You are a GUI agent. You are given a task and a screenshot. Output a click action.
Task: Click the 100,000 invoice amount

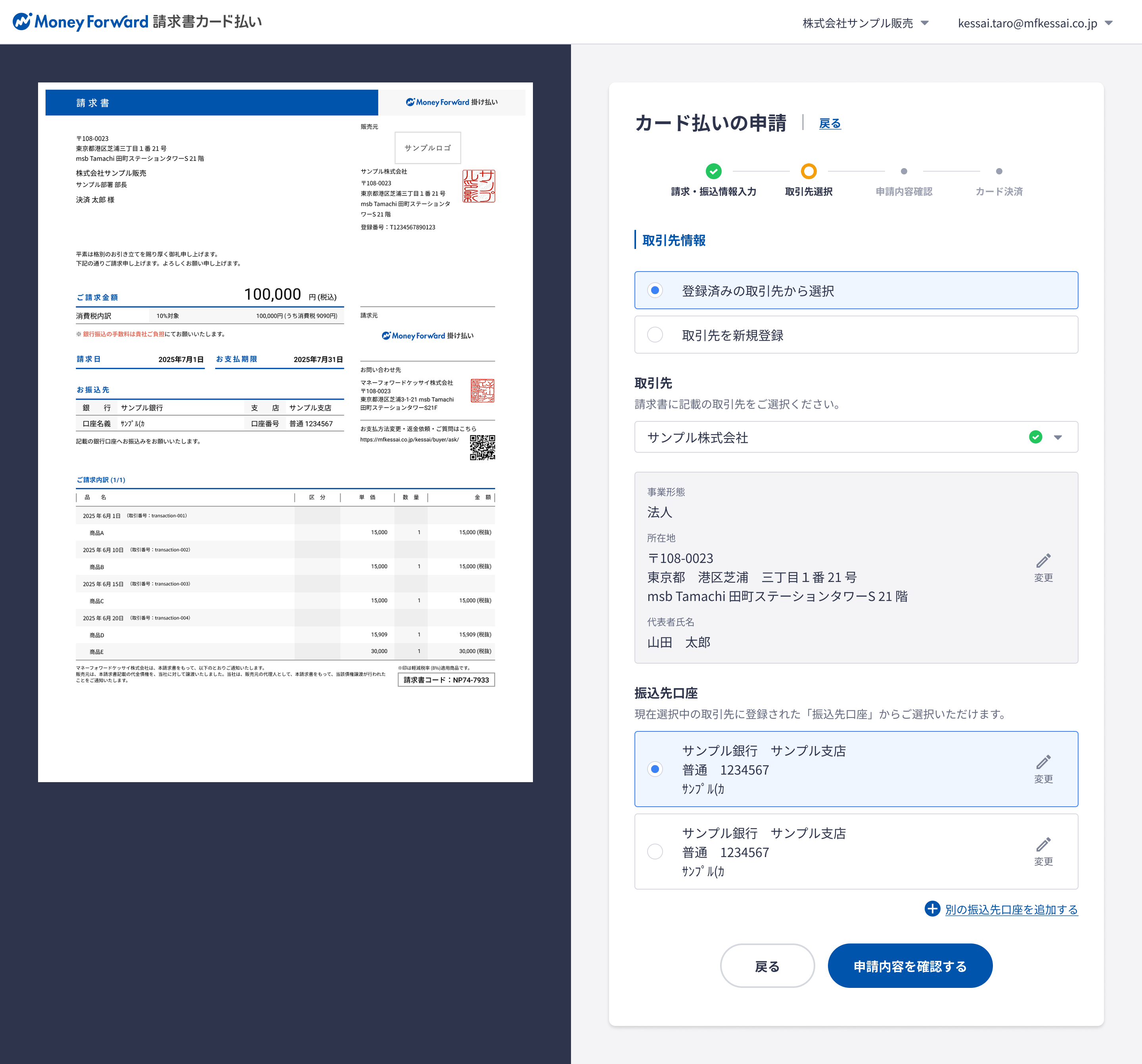tap(272, 294)
